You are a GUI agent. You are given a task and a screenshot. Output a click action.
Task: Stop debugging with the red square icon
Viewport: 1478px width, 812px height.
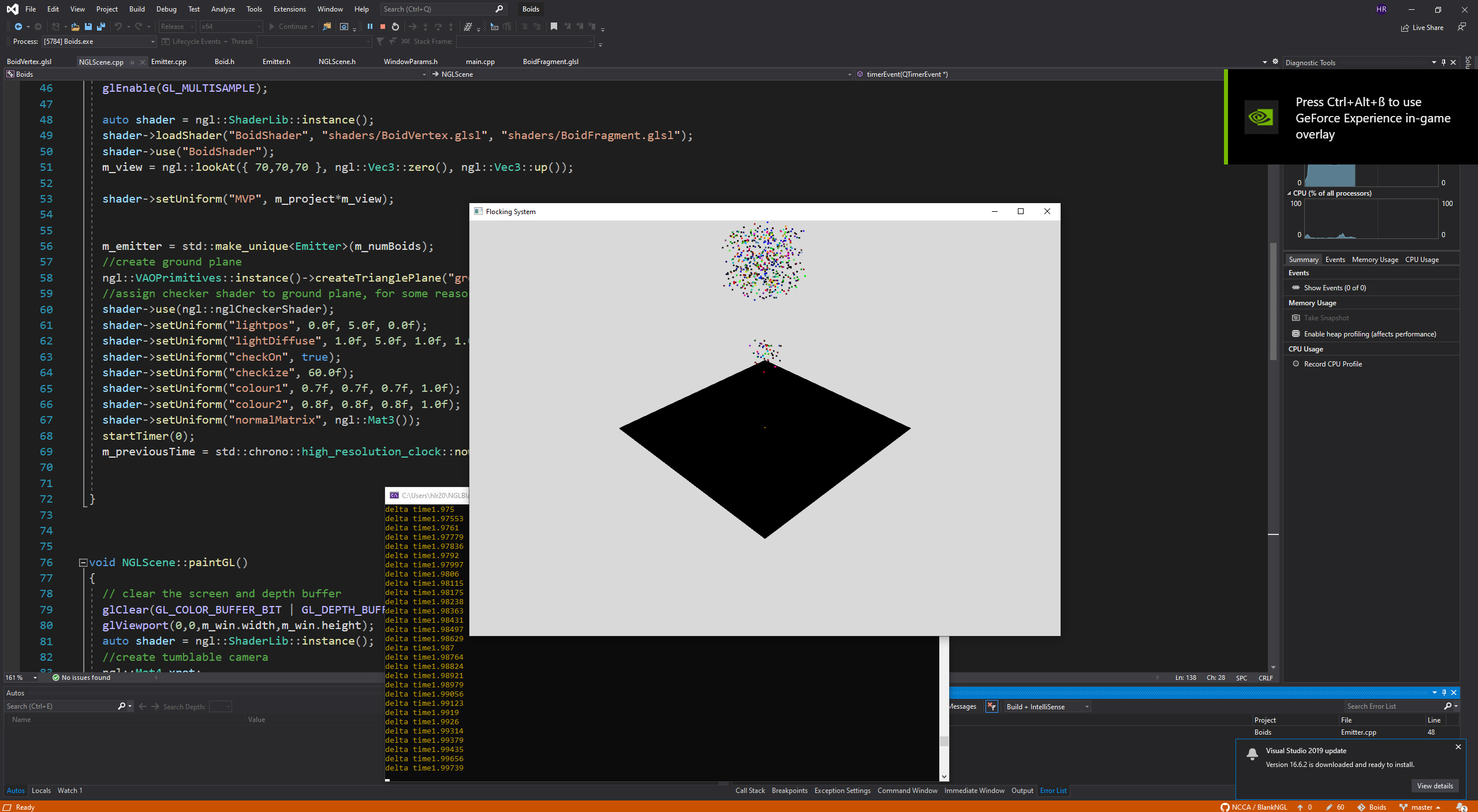[x=382, y=27]
